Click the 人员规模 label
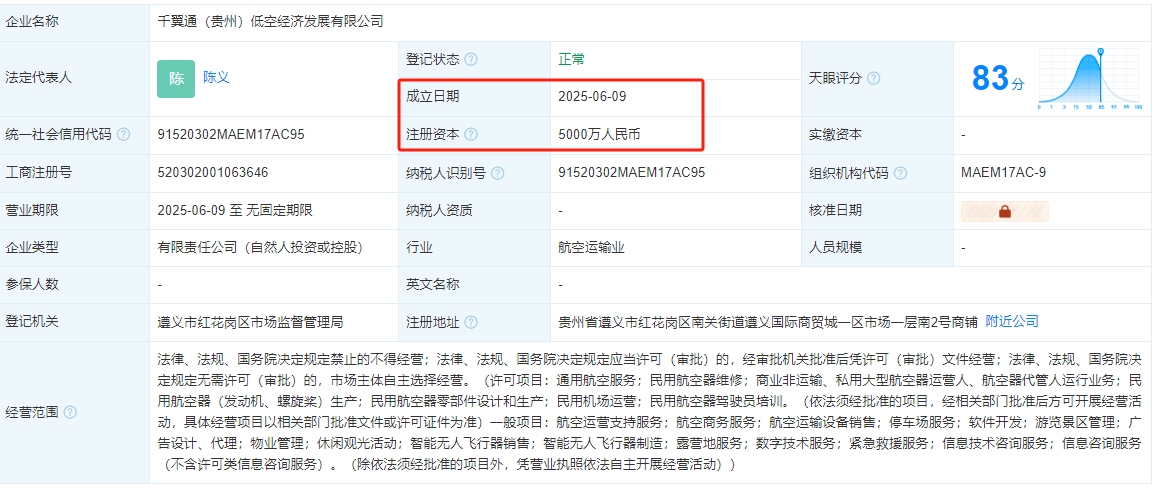Screen dimensions: 1157x490 [836, 248]
